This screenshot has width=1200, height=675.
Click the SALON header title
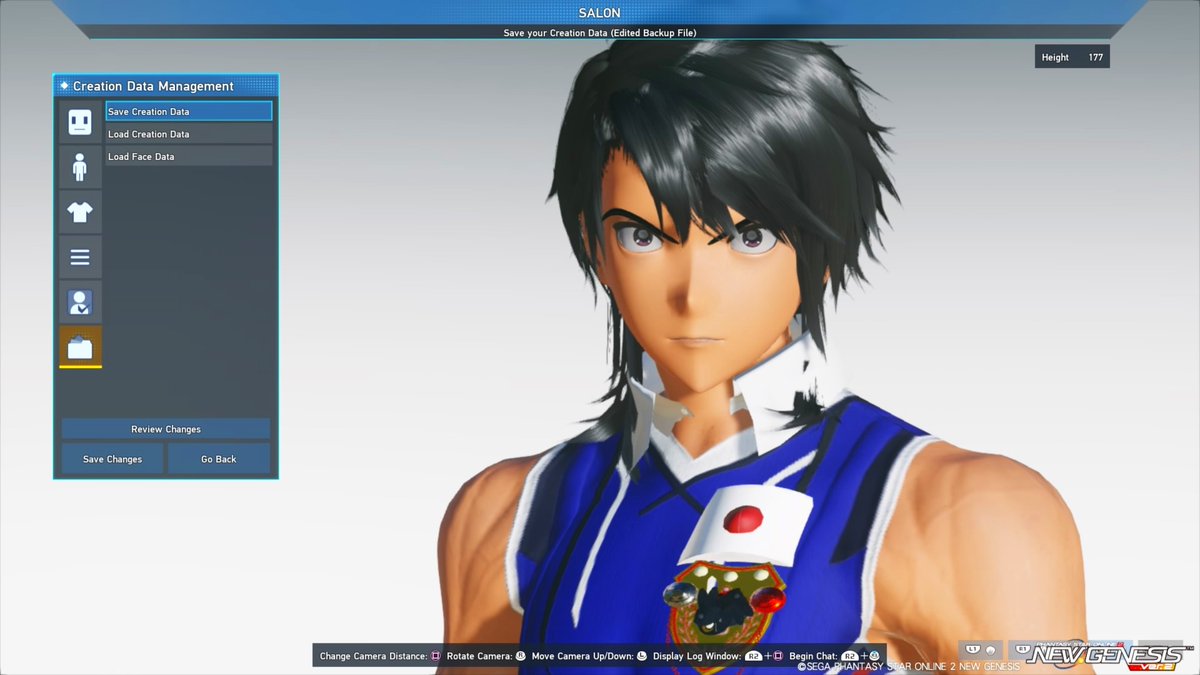point(600,12)
